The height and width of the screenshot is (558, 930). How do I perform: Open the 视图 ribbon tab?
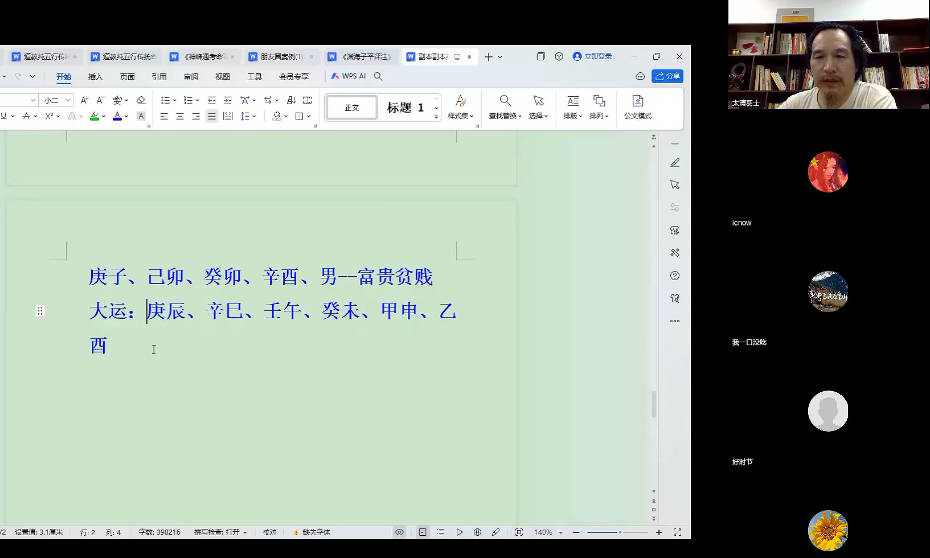(x=222, y=76)
